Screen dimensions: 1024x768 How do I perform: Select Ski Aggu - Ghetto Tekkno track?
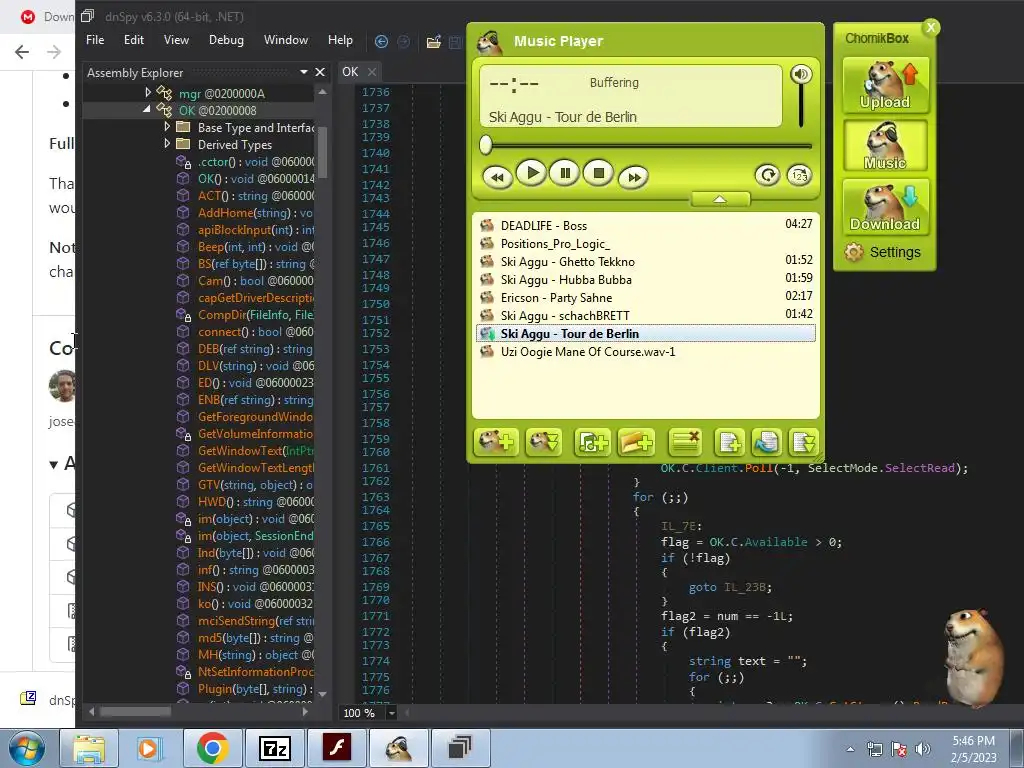click(x=646, y=261)
